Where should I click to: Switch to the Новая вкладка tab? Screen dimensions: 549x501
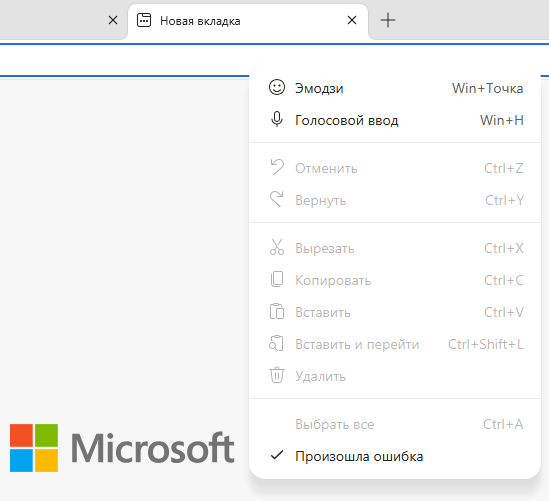(x=248, y=21)
